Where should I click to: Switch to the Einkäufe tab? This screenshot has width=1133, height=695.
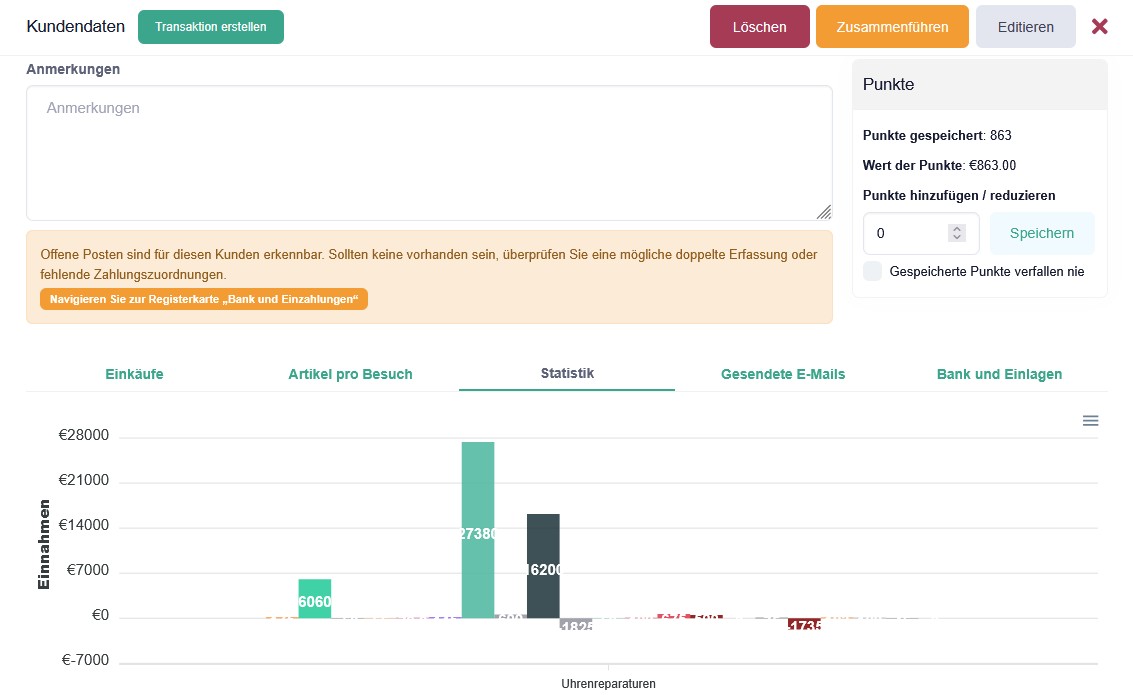tap(134, 374)
